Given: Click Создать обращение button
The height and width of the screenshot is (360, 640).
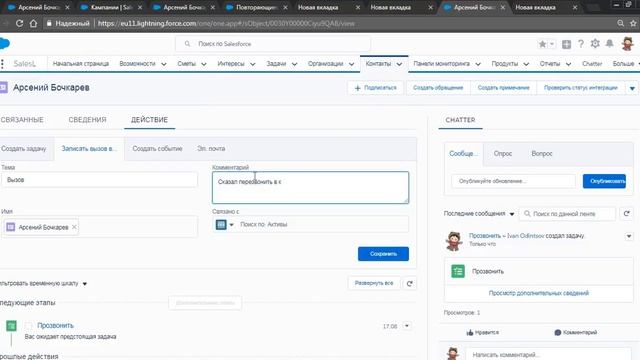Looking at the screenshot, I should click(438, 88).
